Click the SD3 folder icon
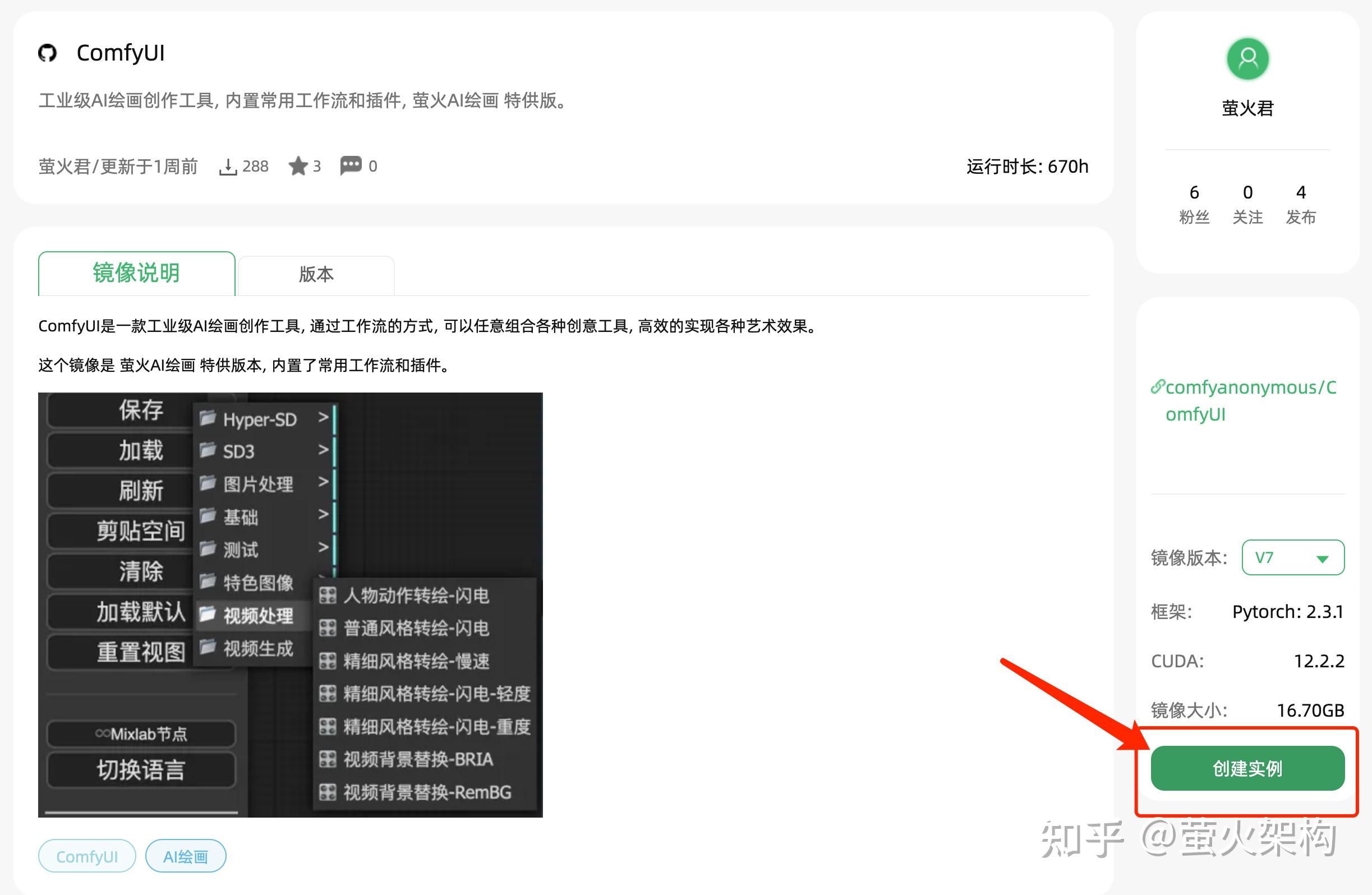The image size is (1372, 895). pyautogui.click(x=208, y=451)
